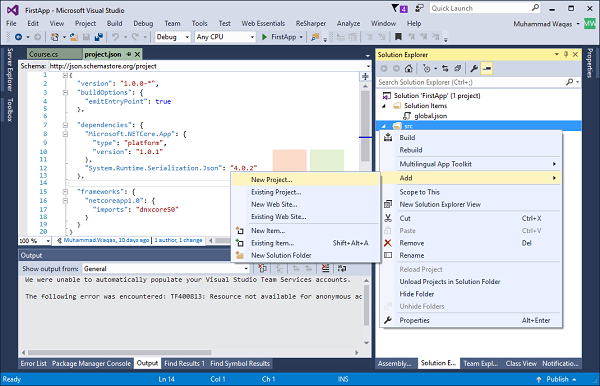Viewport: 600px width, 386px height.
Task: Toggle auto-hide pin of Solution Explorer
Action: [566, 55]
